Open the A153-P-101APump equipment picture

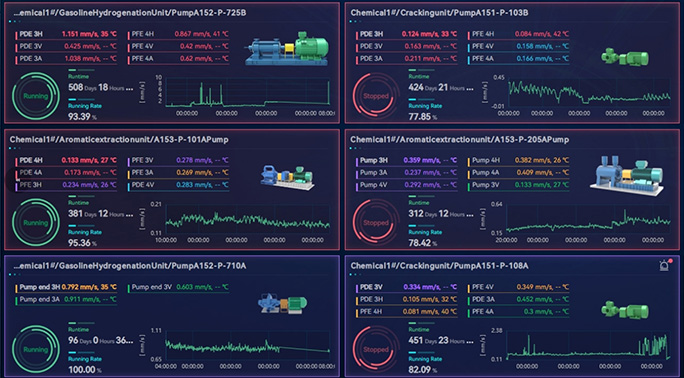click(x=287, y=177)
